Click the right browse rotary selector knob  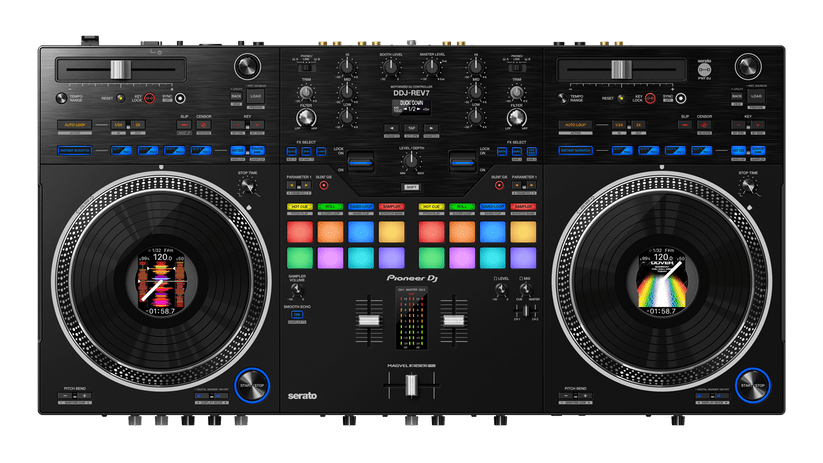(x=748, y=67)
